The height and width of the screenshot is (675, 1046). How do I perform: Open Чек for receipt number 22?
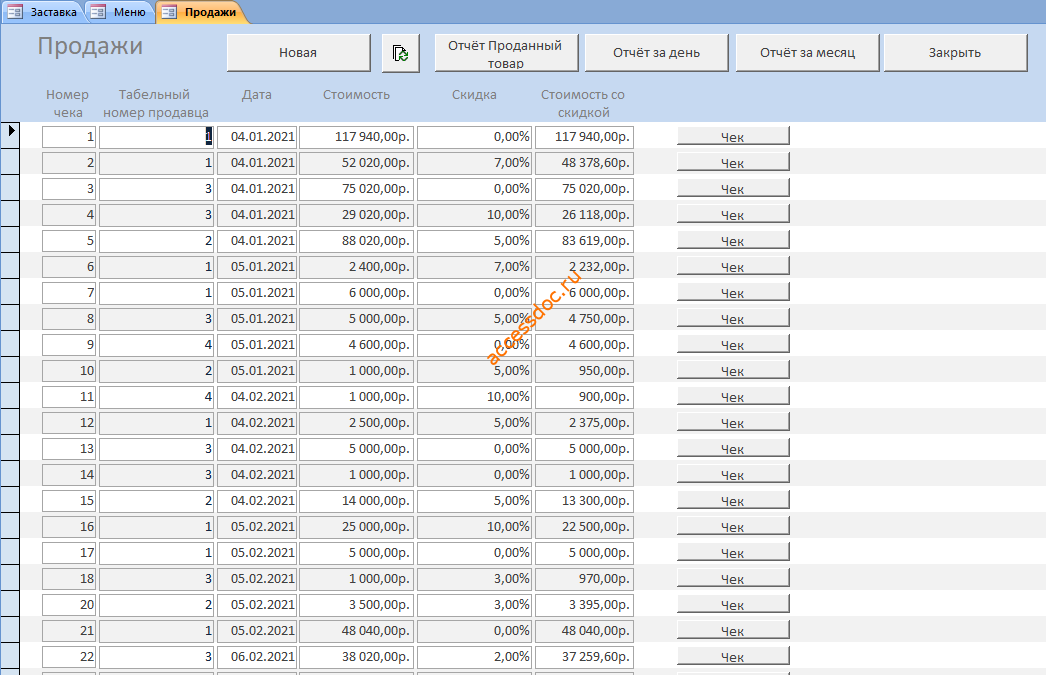tap(733, 657)
